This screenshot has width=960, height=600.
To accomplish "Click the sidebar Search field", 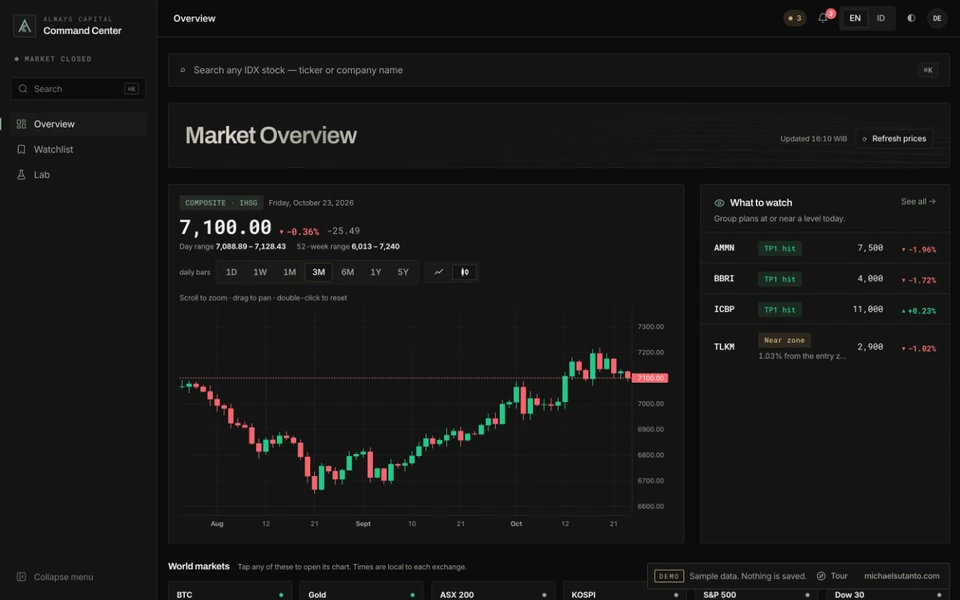I will click(x=78, y=89).
